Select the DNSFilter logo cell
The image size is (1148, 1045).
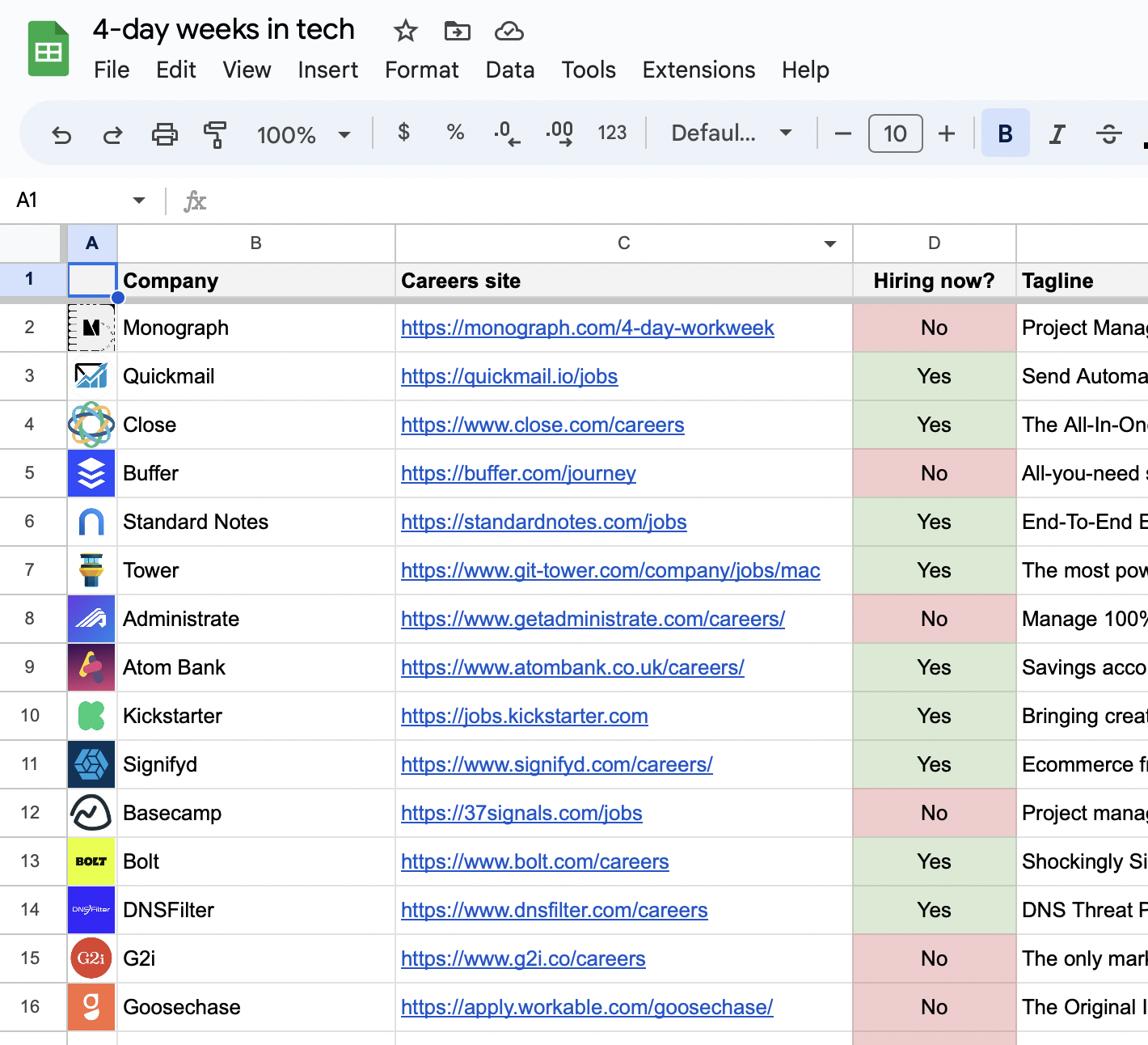(x=91, y=910)
